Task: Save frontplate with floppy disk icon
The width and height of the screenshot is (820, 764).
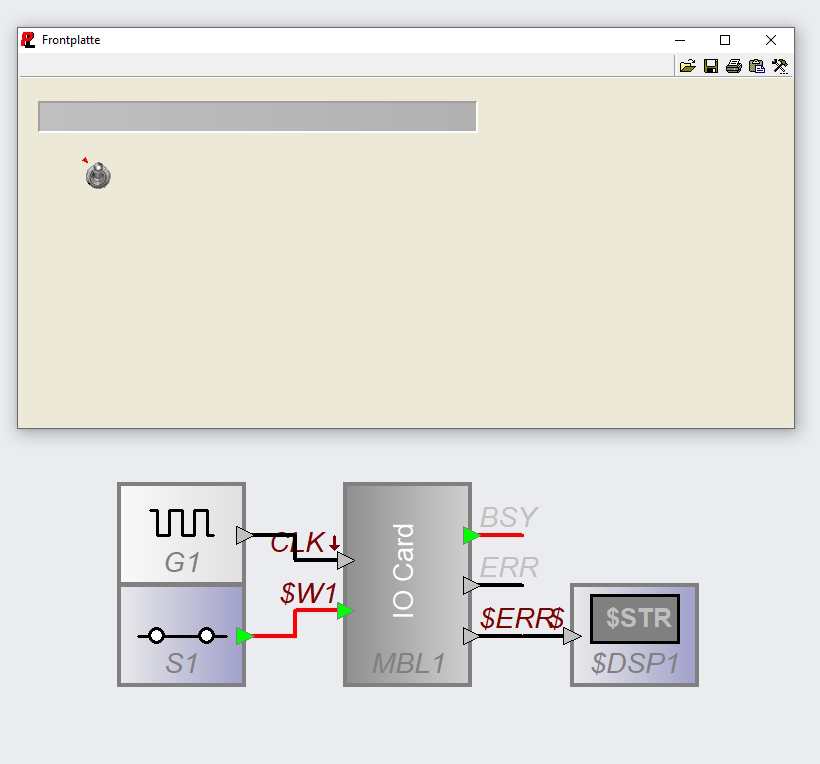Action: pyautogui.click(x=711, y=66)
